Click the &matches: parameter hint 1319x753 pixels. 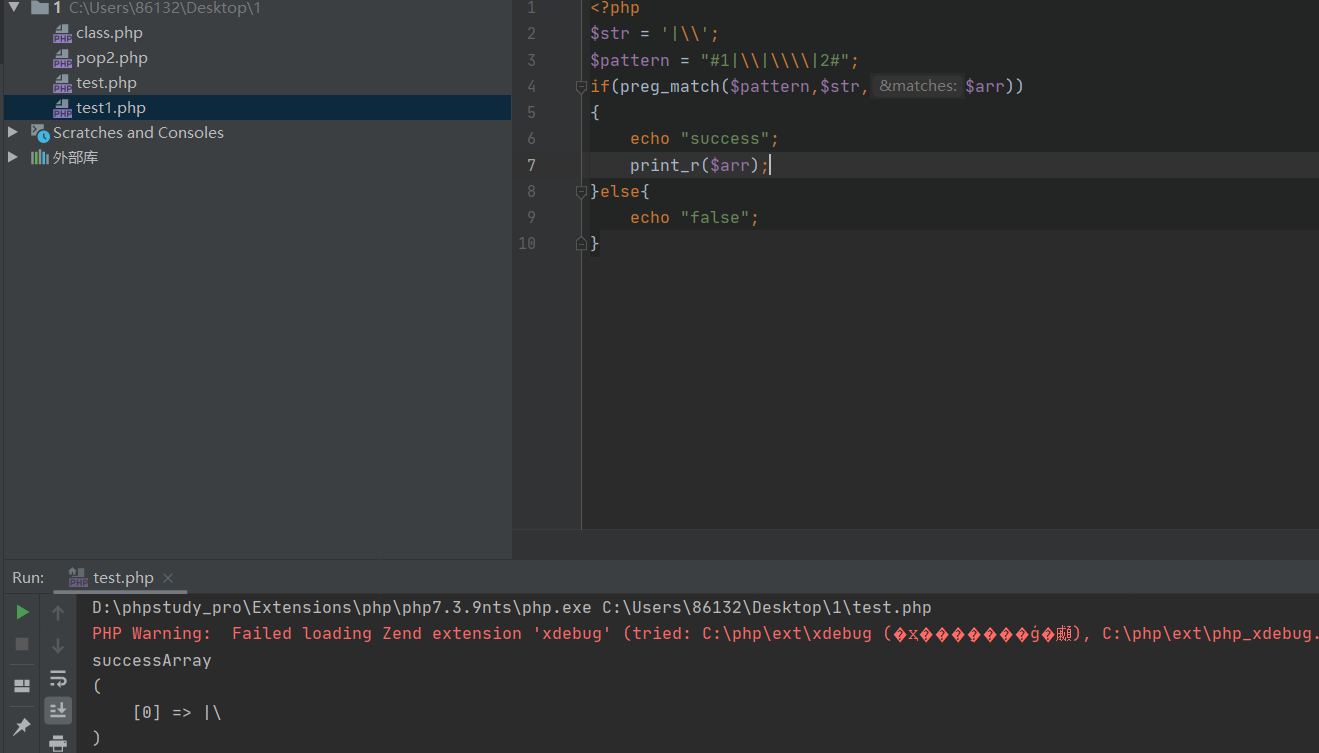click(x=917, y=86)
